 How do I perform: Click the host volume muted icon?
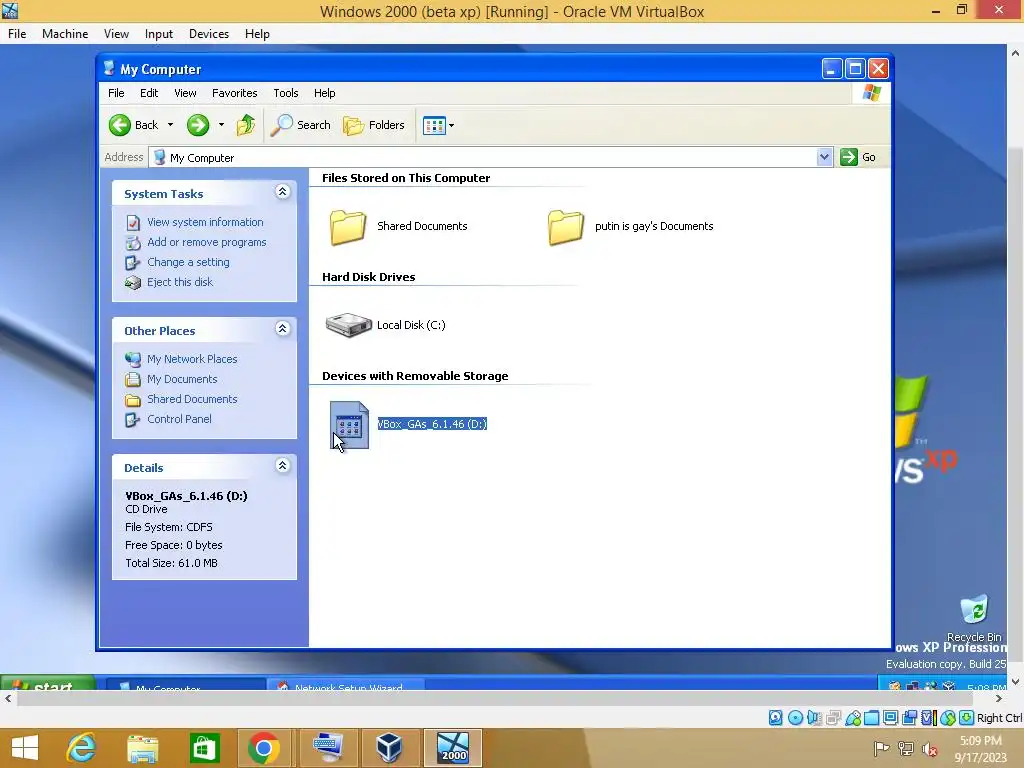coord(930,749)
